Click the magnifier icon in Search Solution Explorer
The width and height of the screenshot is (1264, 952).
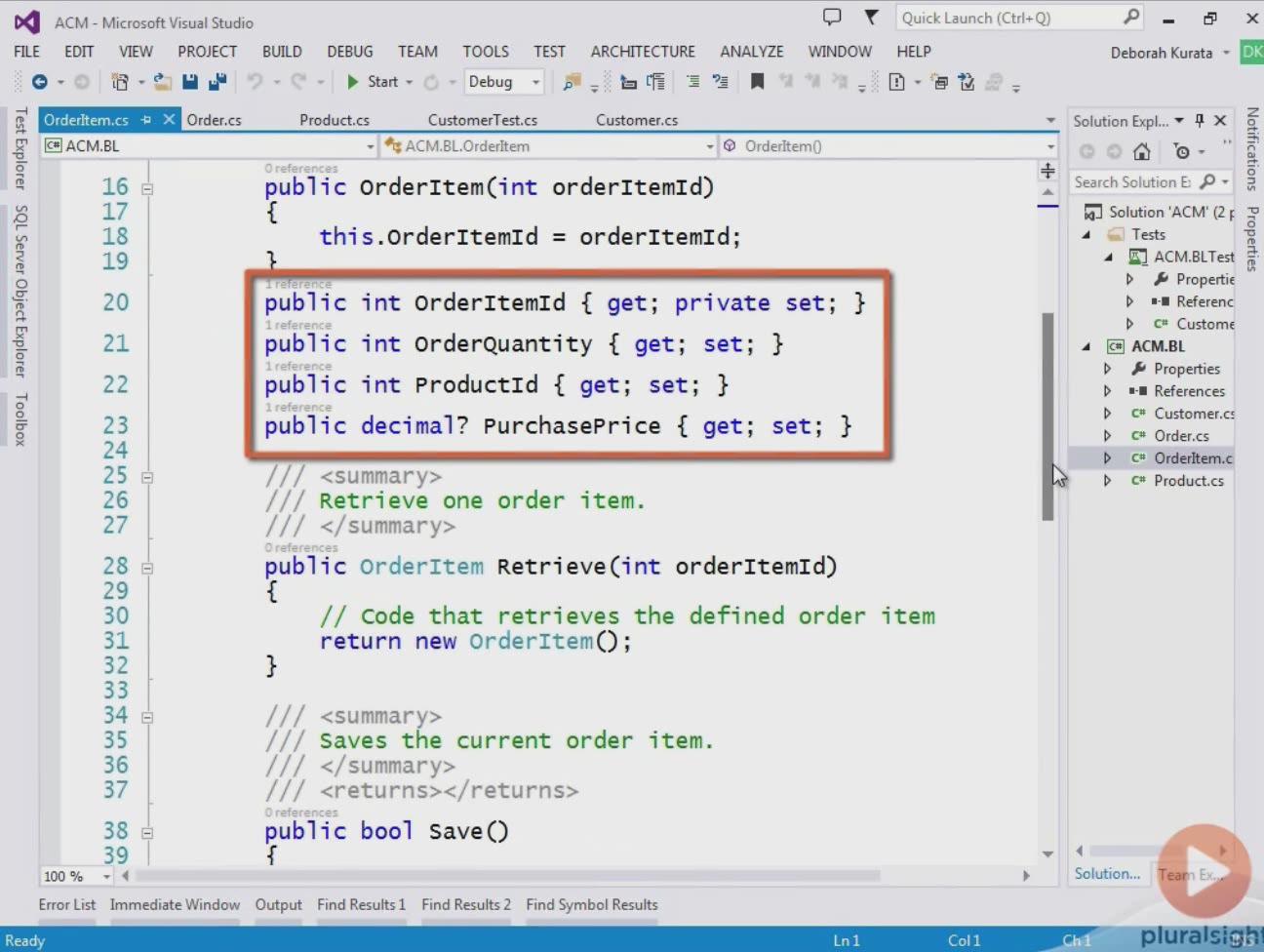(1207, 181)
